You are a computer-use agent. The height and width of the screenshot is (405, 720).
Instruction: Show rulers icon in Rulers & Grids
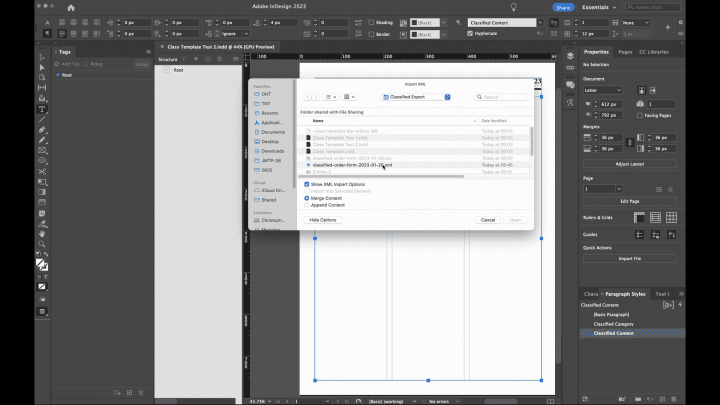(x=639, y=218)
